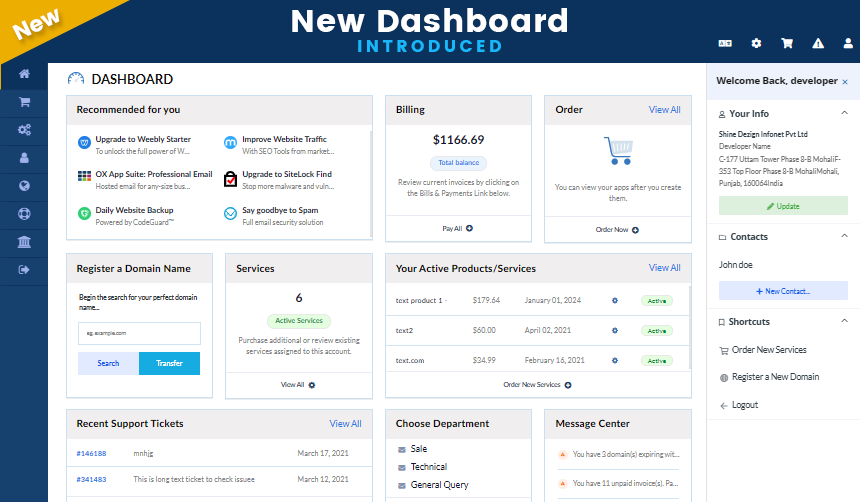Open the account user icon in top bar

coord(848,43)
